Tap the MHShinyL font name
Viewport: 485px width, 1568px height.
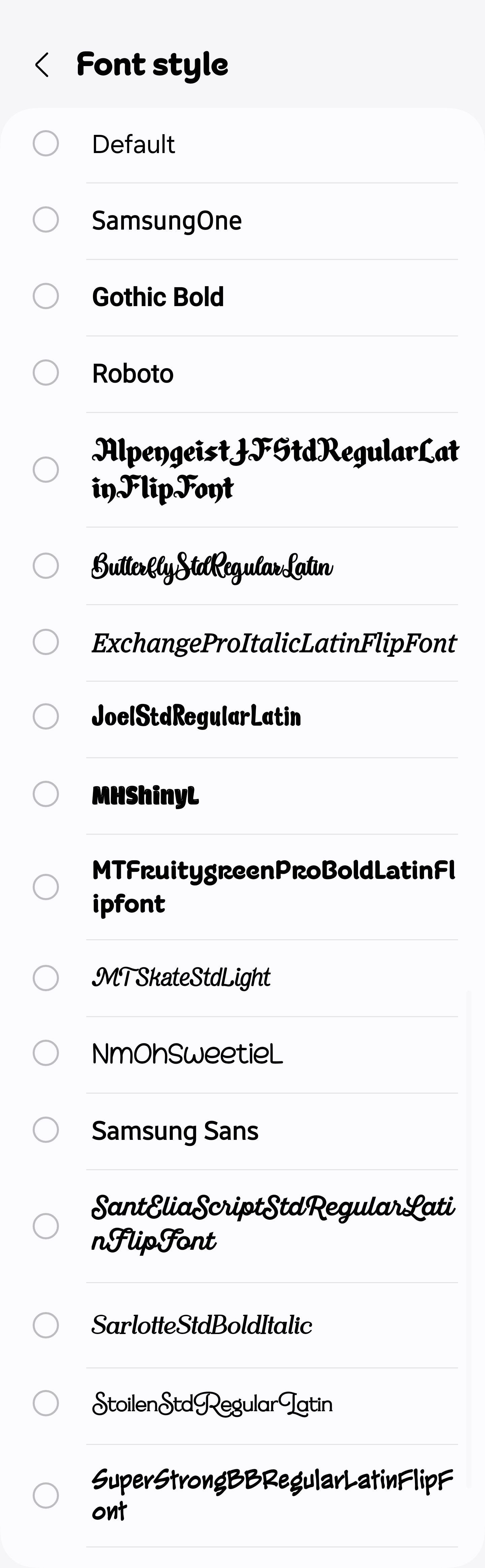click(145, 795)
